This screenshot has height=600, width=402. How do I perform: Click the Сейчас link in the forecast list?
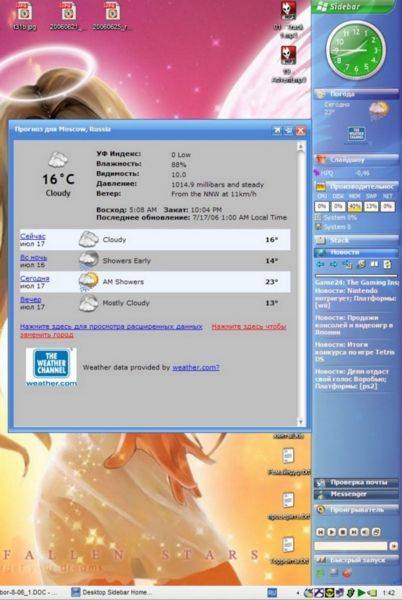[x=33, y=236]
